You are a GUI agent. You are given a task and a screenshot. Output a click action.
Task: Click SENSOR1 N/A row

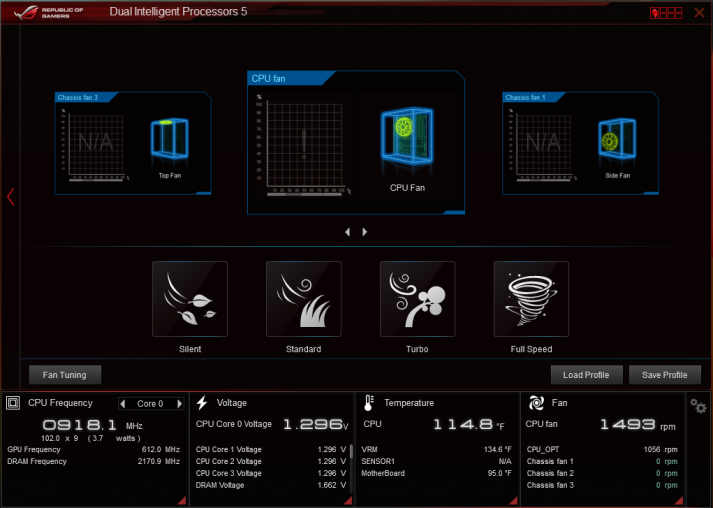437,461
